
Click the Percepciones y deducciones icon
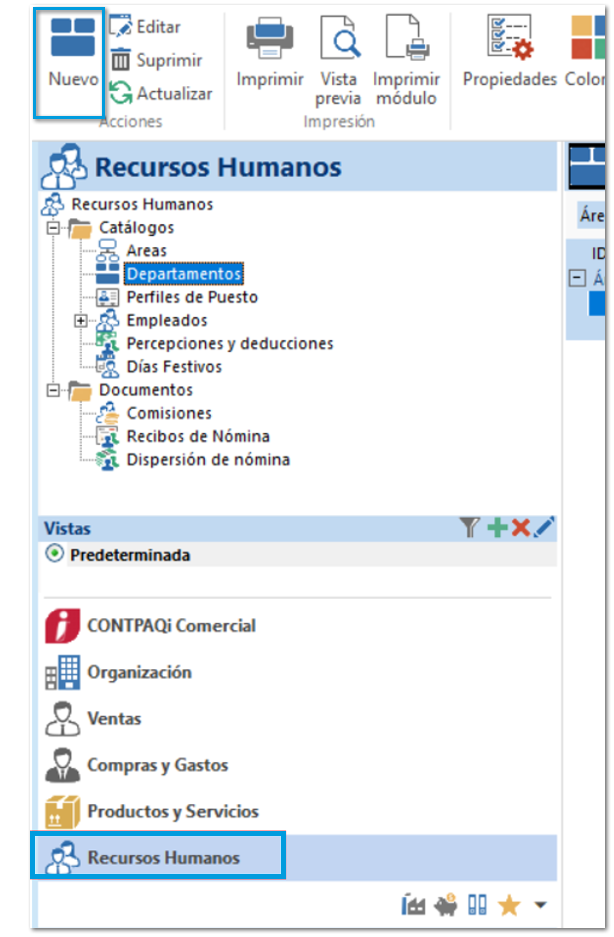[108, 344]
